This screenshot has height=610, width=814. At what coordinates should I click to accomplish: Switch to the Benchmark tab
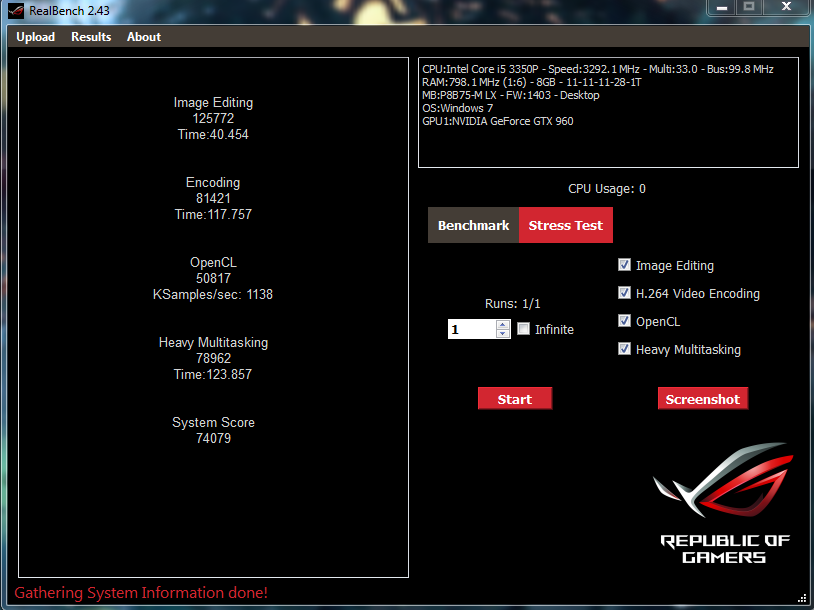point(473,225)
